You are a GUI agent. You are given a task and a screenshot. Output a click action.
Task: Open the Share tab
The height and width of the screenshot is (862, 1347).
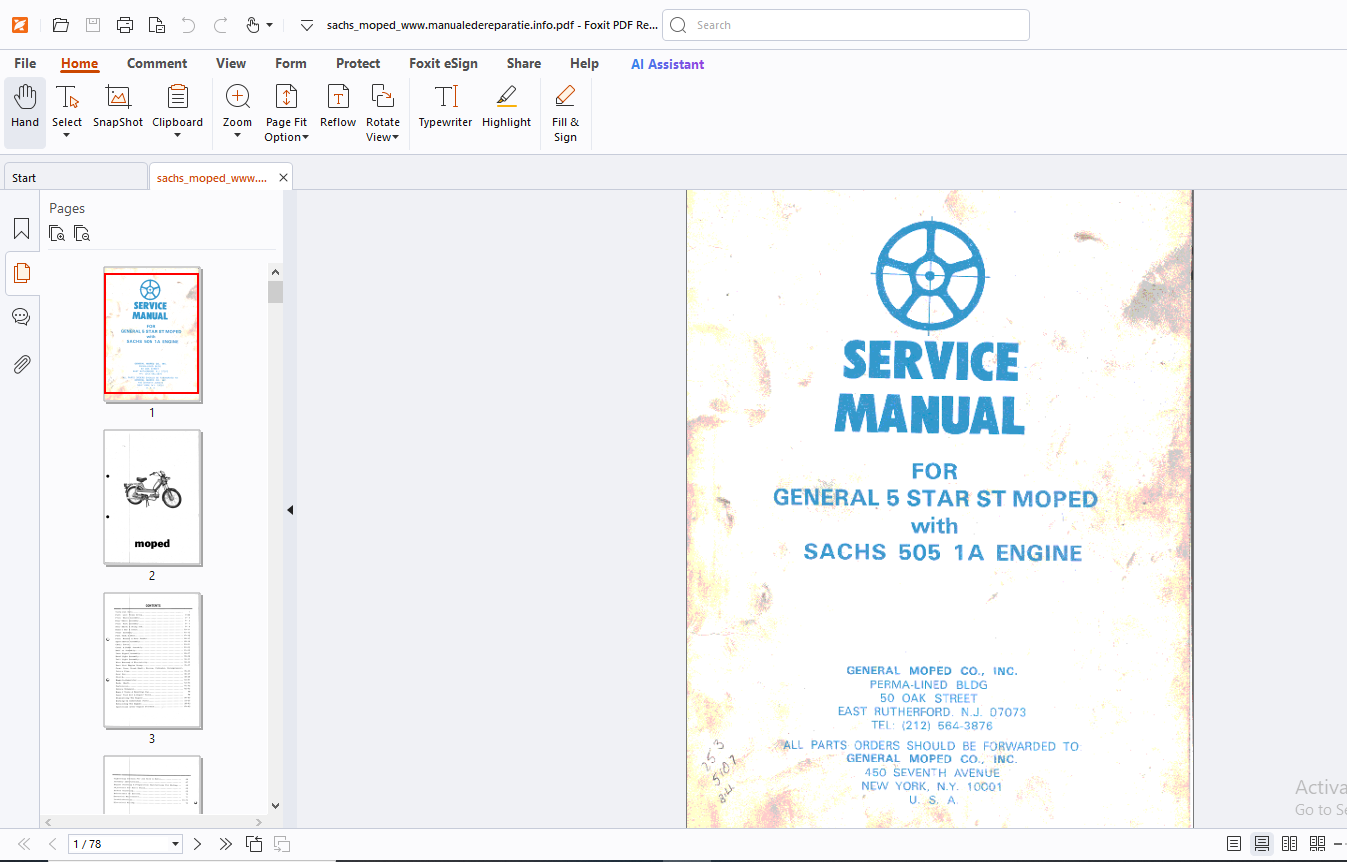[x=524, y=63]
